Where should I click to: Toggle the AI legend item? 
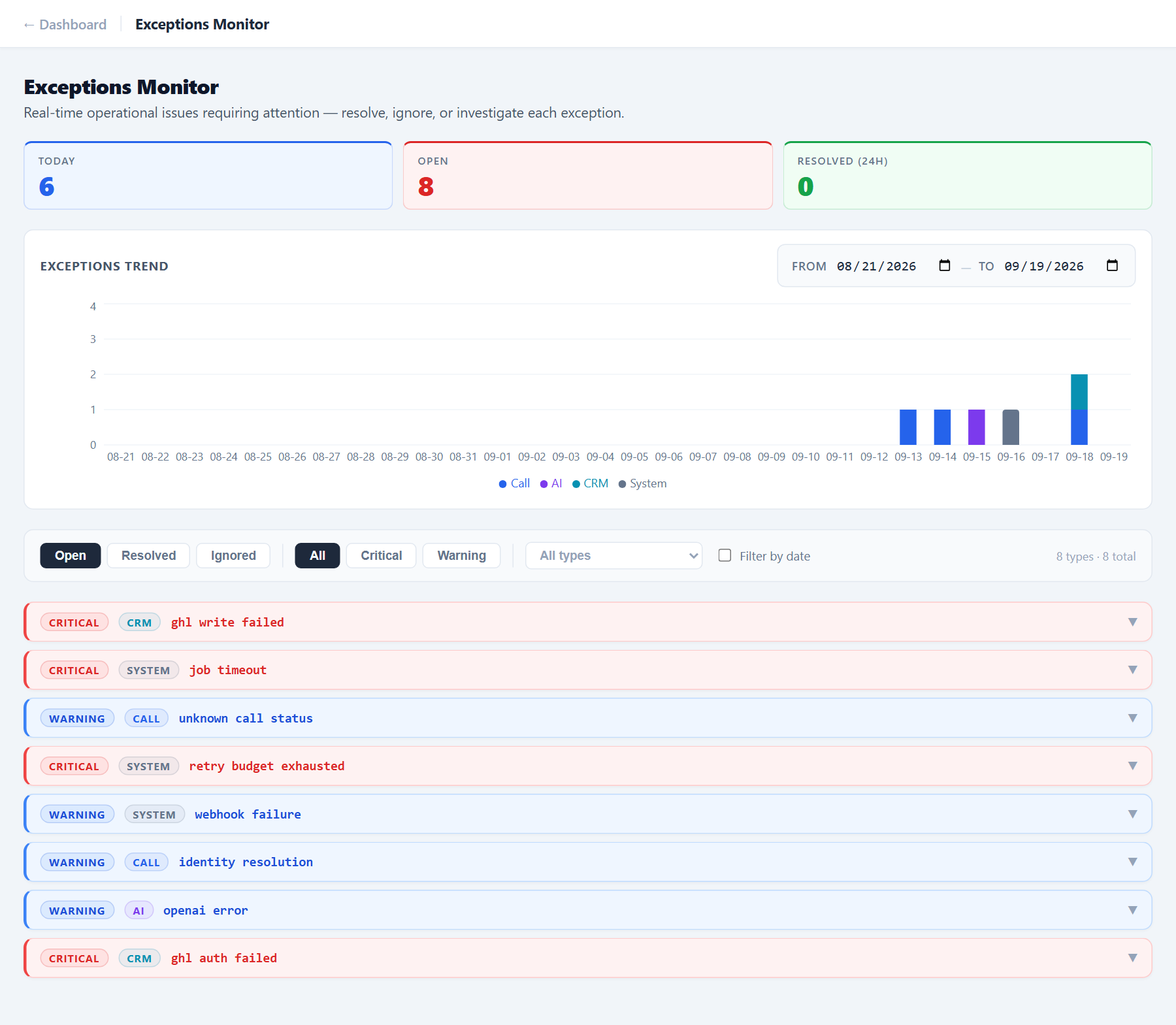point(551,483)
